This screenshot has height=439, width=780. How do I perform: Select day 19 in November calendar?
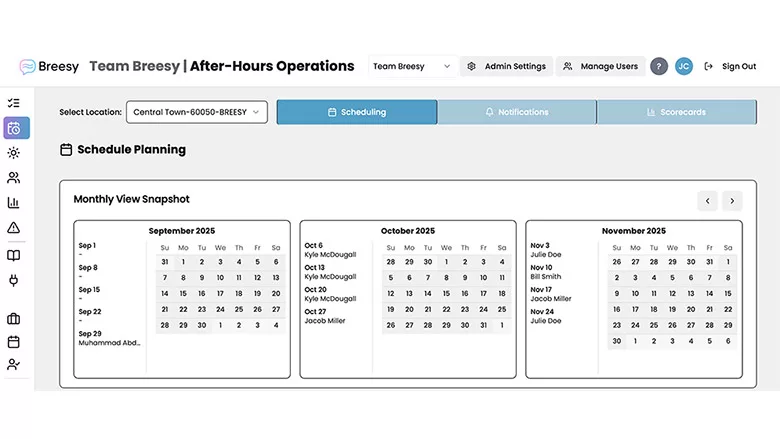click(x=672, y=309)
